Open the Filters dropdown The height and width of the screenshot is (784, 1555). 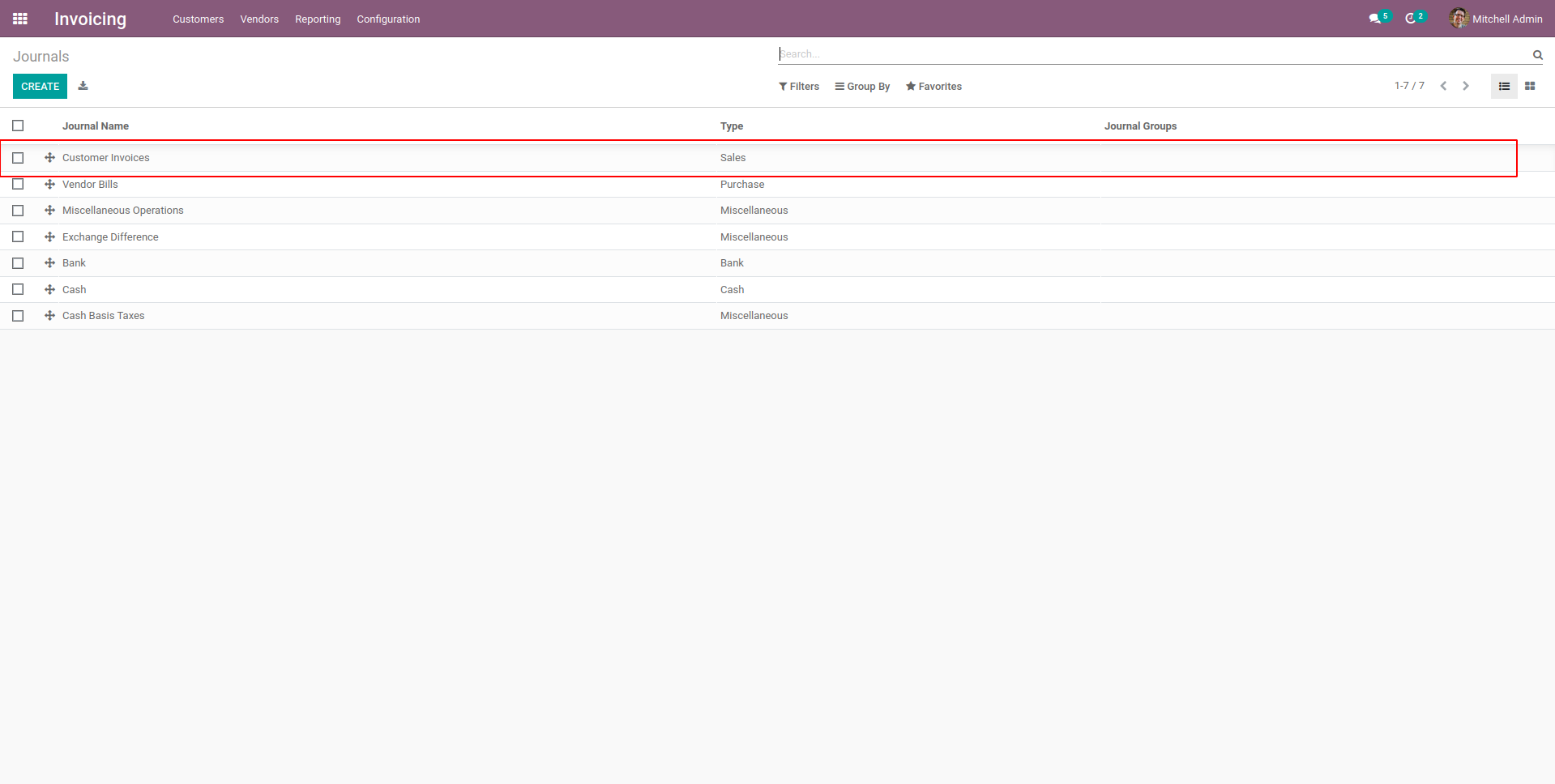click(x=799, y=87)
